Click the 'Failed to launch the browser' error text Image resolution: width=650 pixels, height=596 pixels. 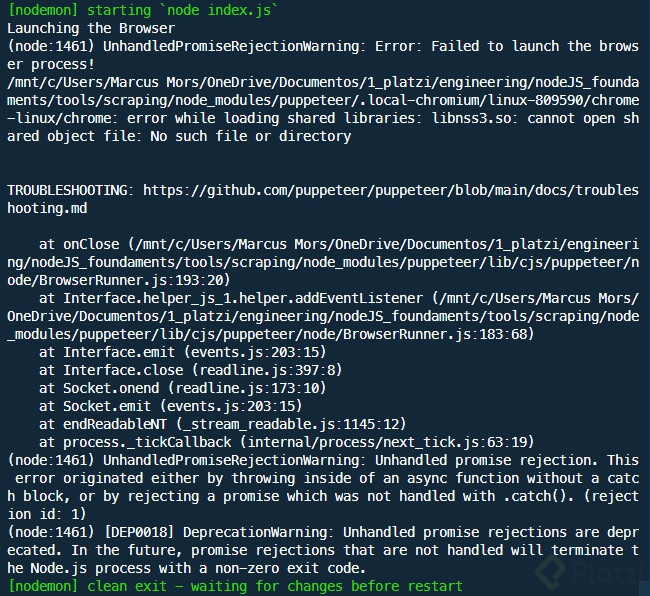[x=535, y=46]
